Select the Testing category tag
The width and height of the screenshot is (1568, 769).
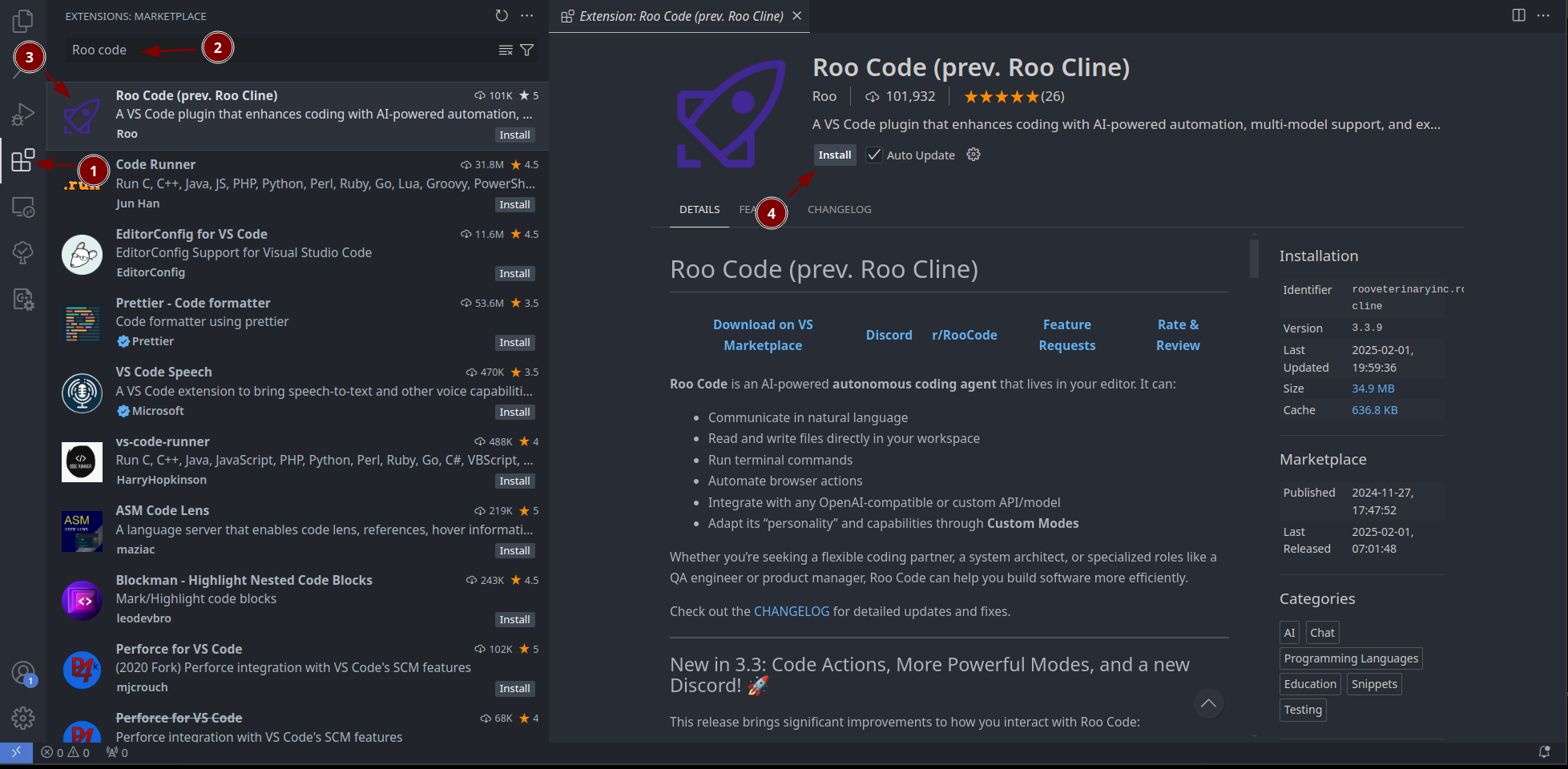1303,710
